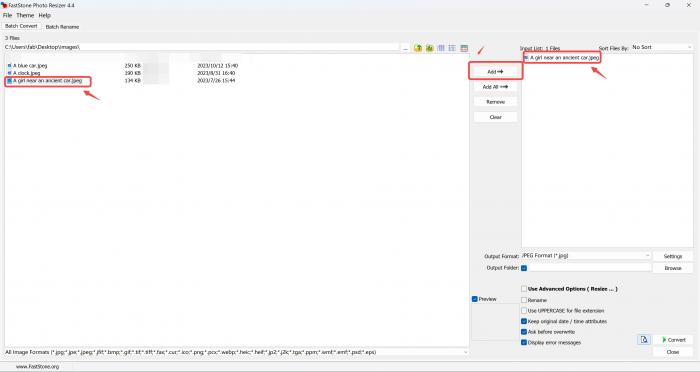Screen dimensions: 700x372
Task: Select A girl near an ancient car.jpeg in source list
Action: tap(47, 81)
